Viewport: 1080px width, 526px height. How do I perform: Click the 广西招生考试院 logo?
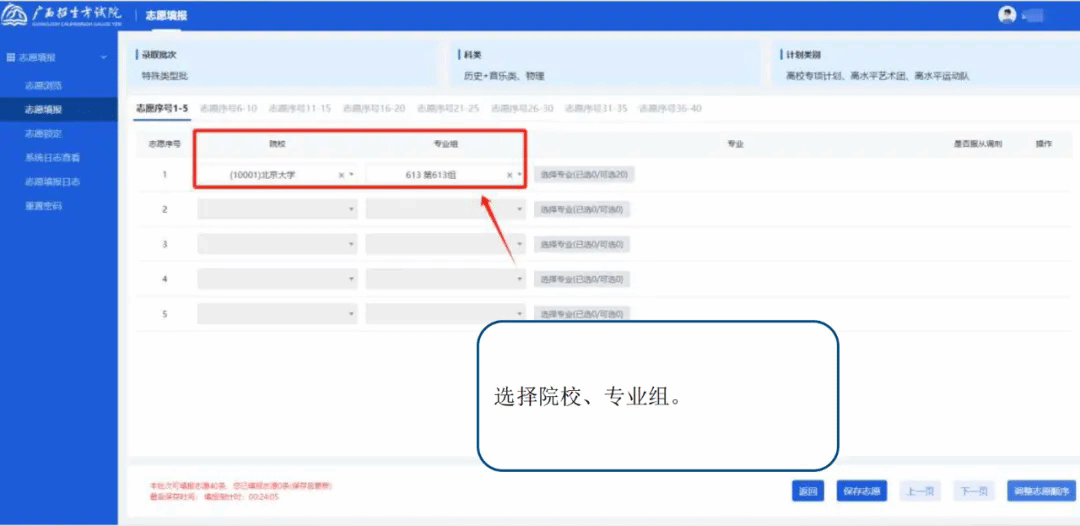[x=62, y=16]
